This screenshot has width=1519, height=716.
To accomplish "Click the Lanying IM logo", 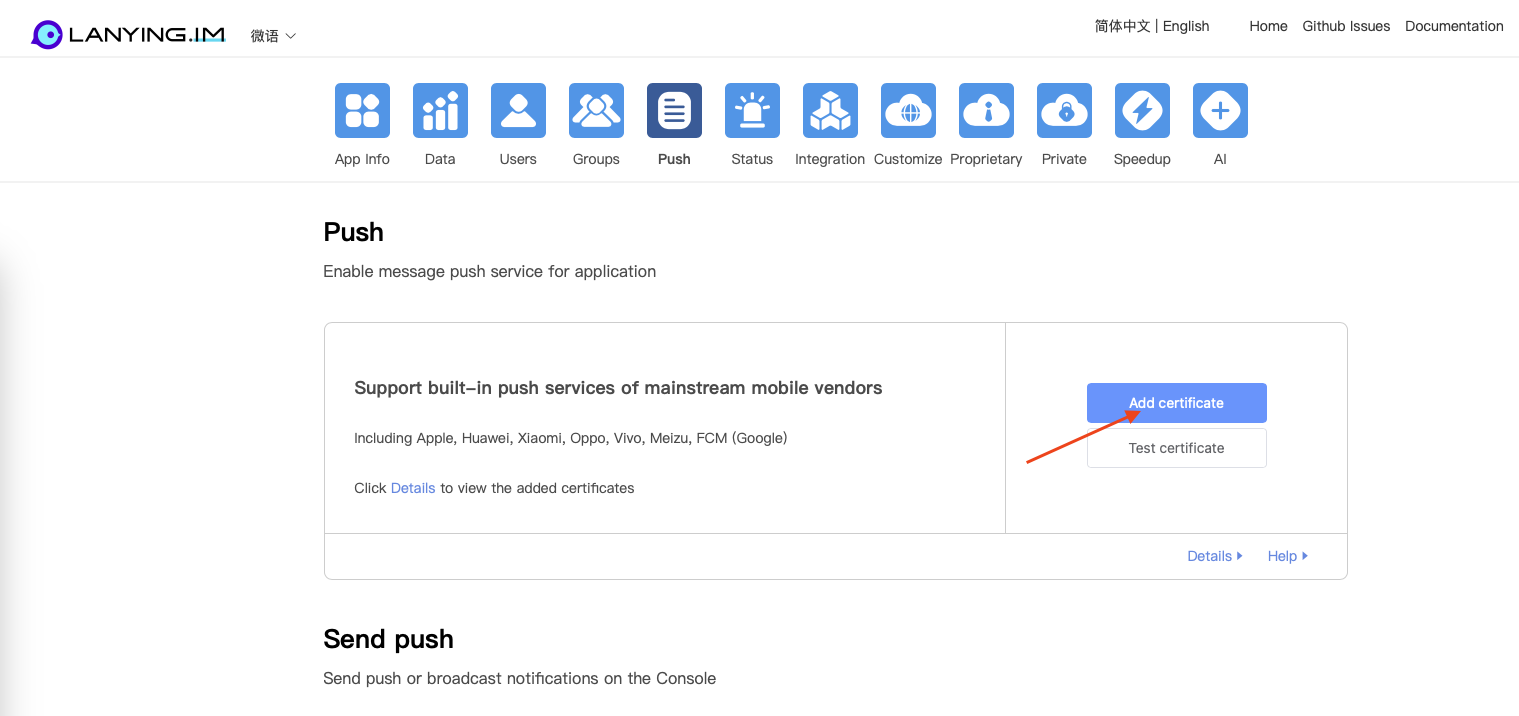I will (x=128, y=35).
